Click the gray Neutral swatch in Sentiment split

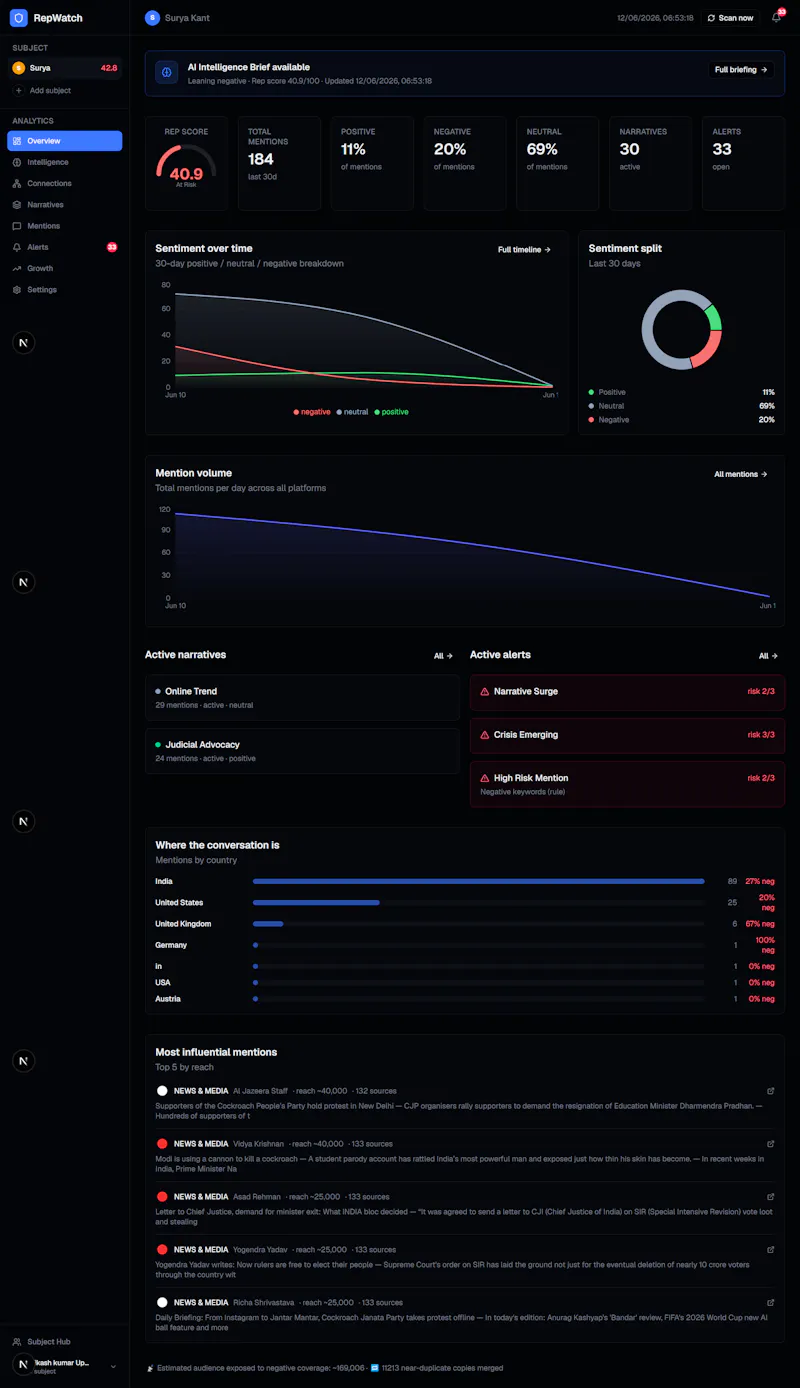coord(591,406)
